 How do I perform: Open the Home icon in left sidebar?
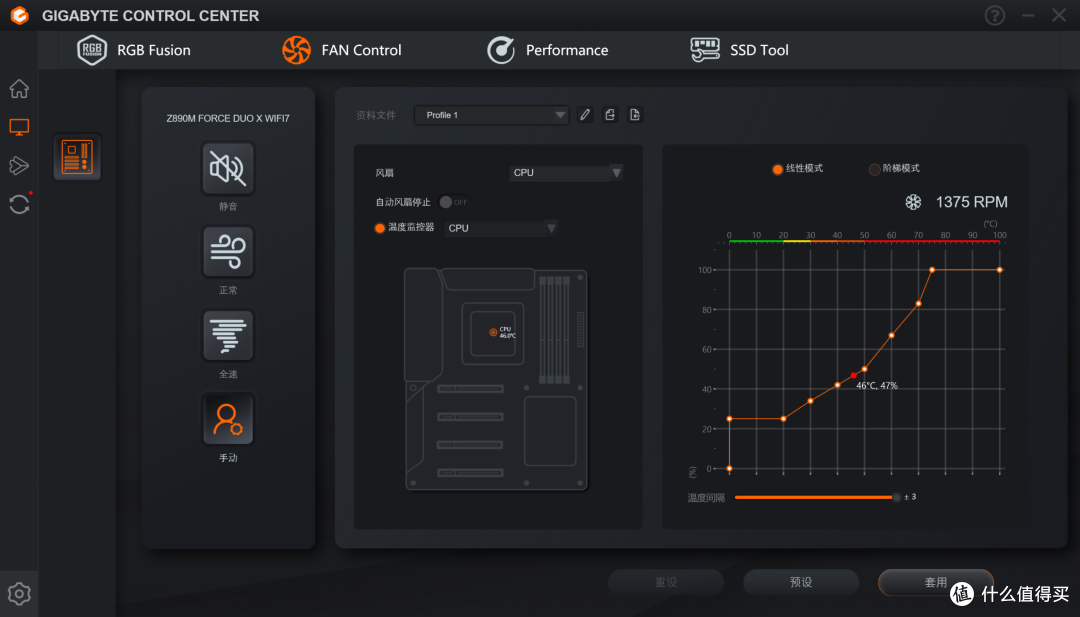pyautogui.click(x=19, y=89)
